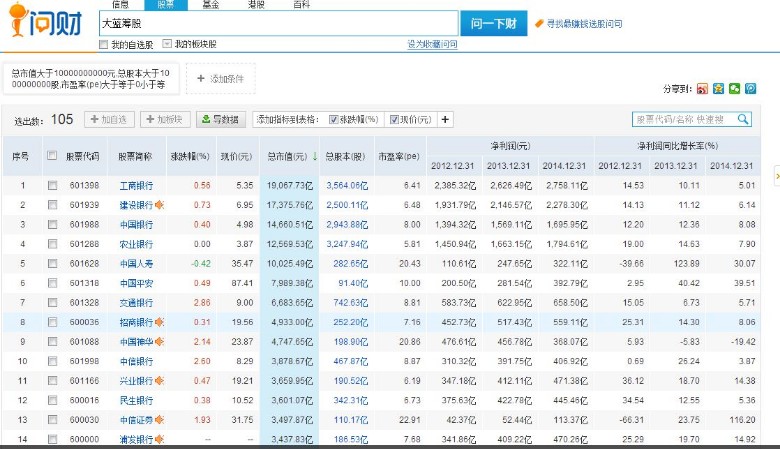The image size is (780, 449).
Task: Click 净利润 2012.12.31 sub-header
Action: point(453,166)
